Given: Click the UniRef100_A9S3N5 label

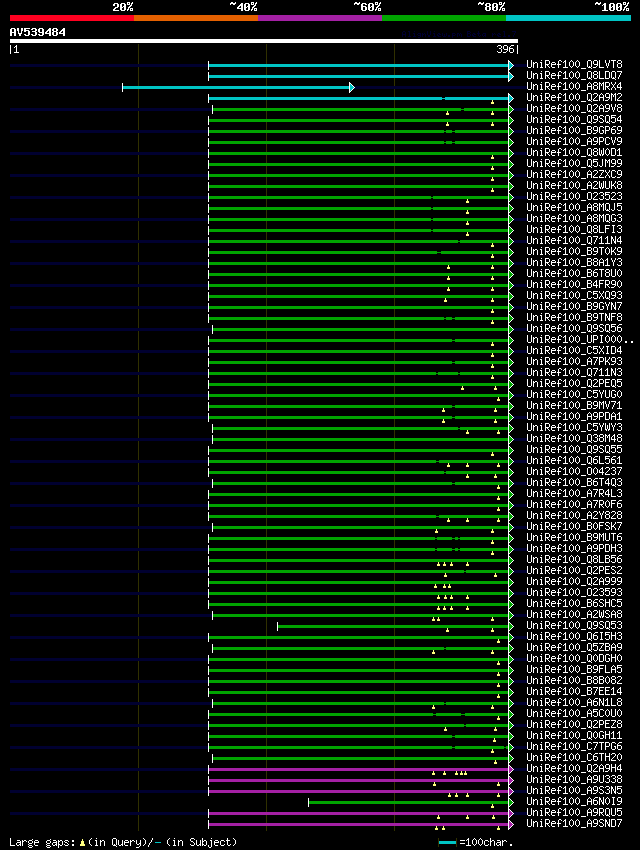Looking at the screenshot, I should 574,790.
